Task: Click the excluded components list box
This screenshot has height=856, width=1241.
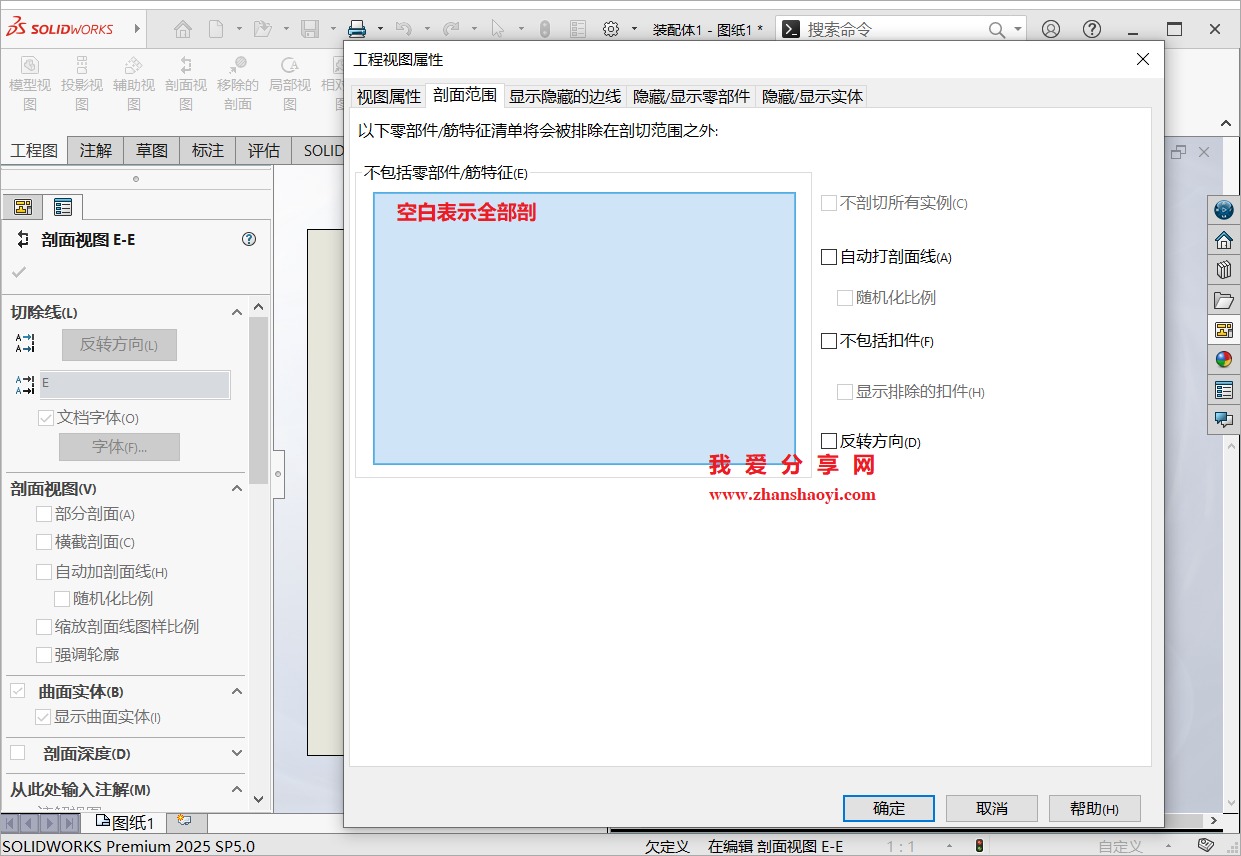Action: pos(584,329)
